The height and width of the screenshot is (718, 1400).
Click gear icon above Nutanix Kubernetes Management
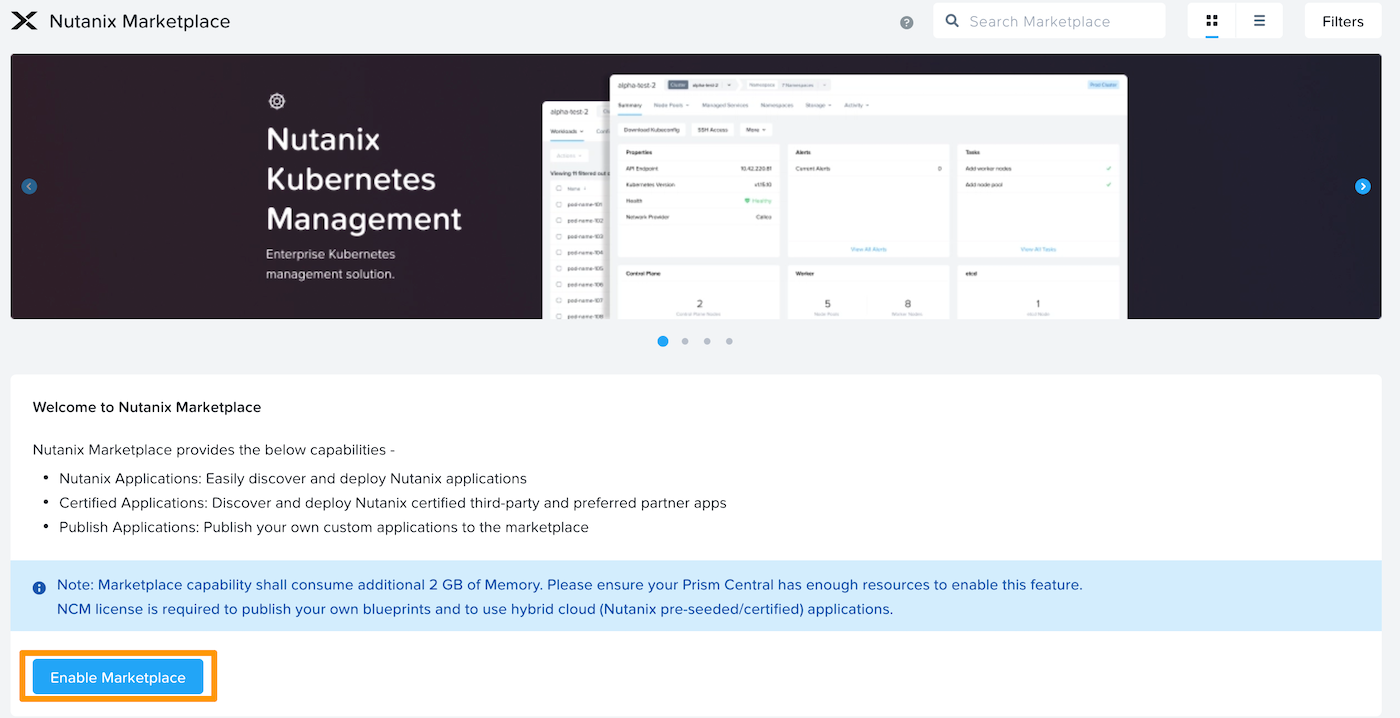[x=277, y=101]
